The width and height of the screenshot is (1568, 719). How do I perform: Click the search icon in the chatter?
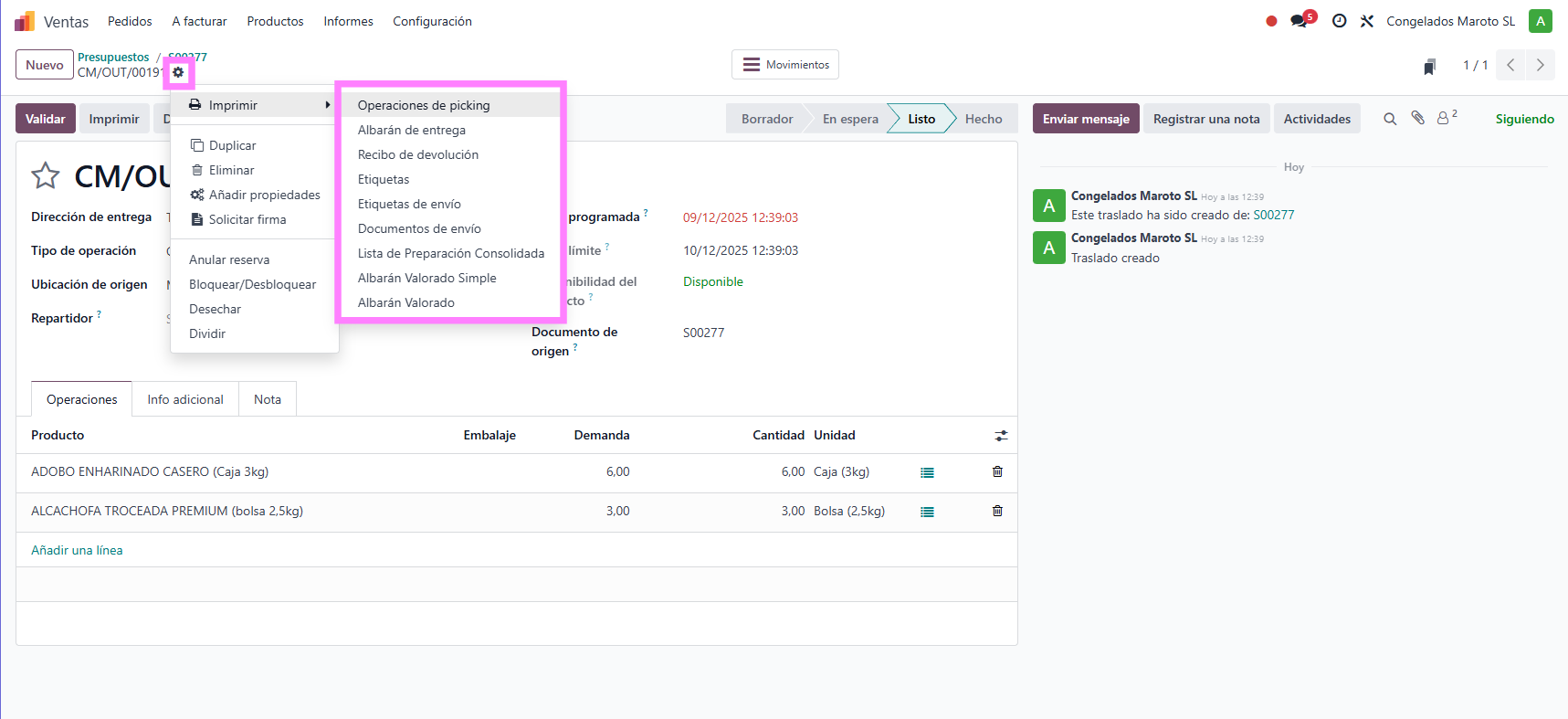click(1389, 119)
